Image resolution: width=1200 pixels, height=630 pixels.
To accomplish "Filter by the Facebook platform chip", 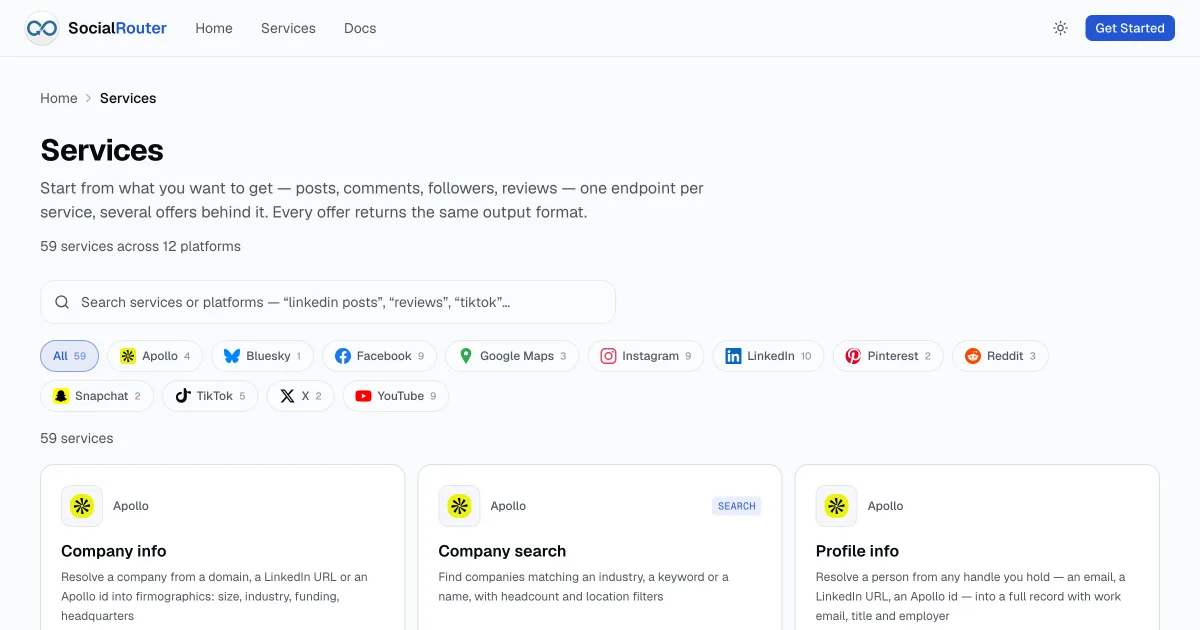I will tap(379, 356).
